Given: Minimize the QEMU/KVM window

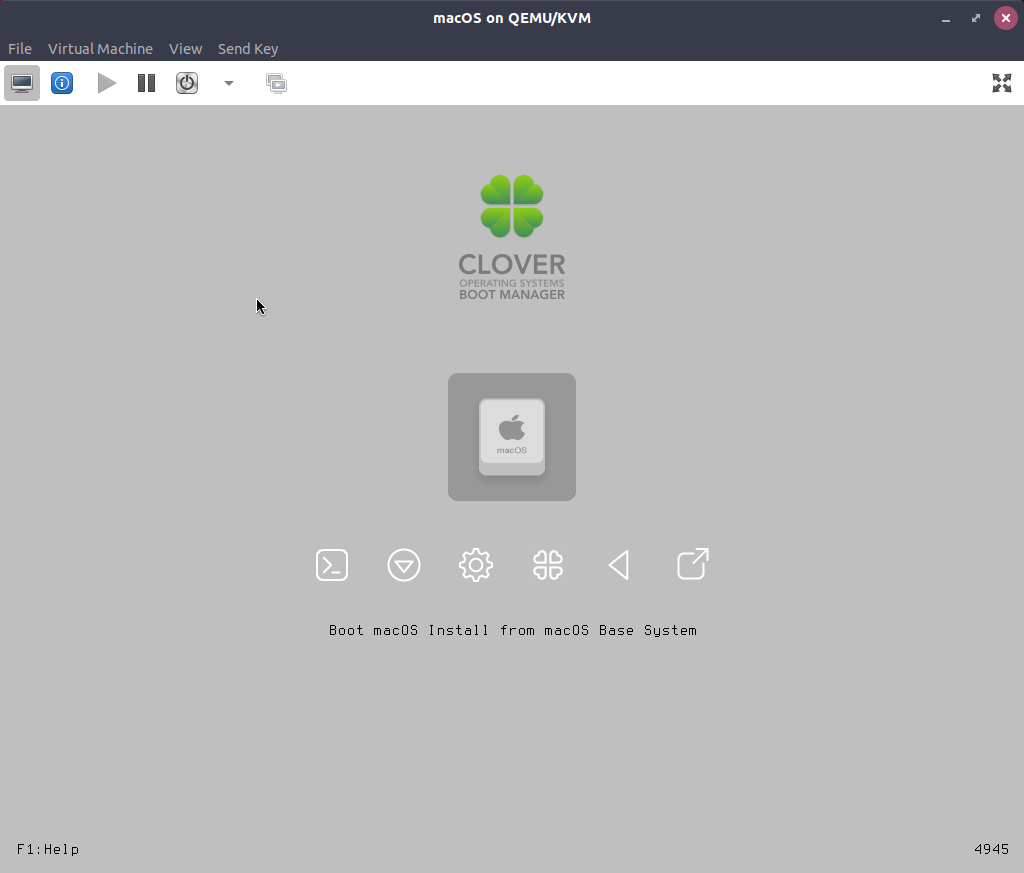Looking at the screenshot, I should click(x=946, y=18).
